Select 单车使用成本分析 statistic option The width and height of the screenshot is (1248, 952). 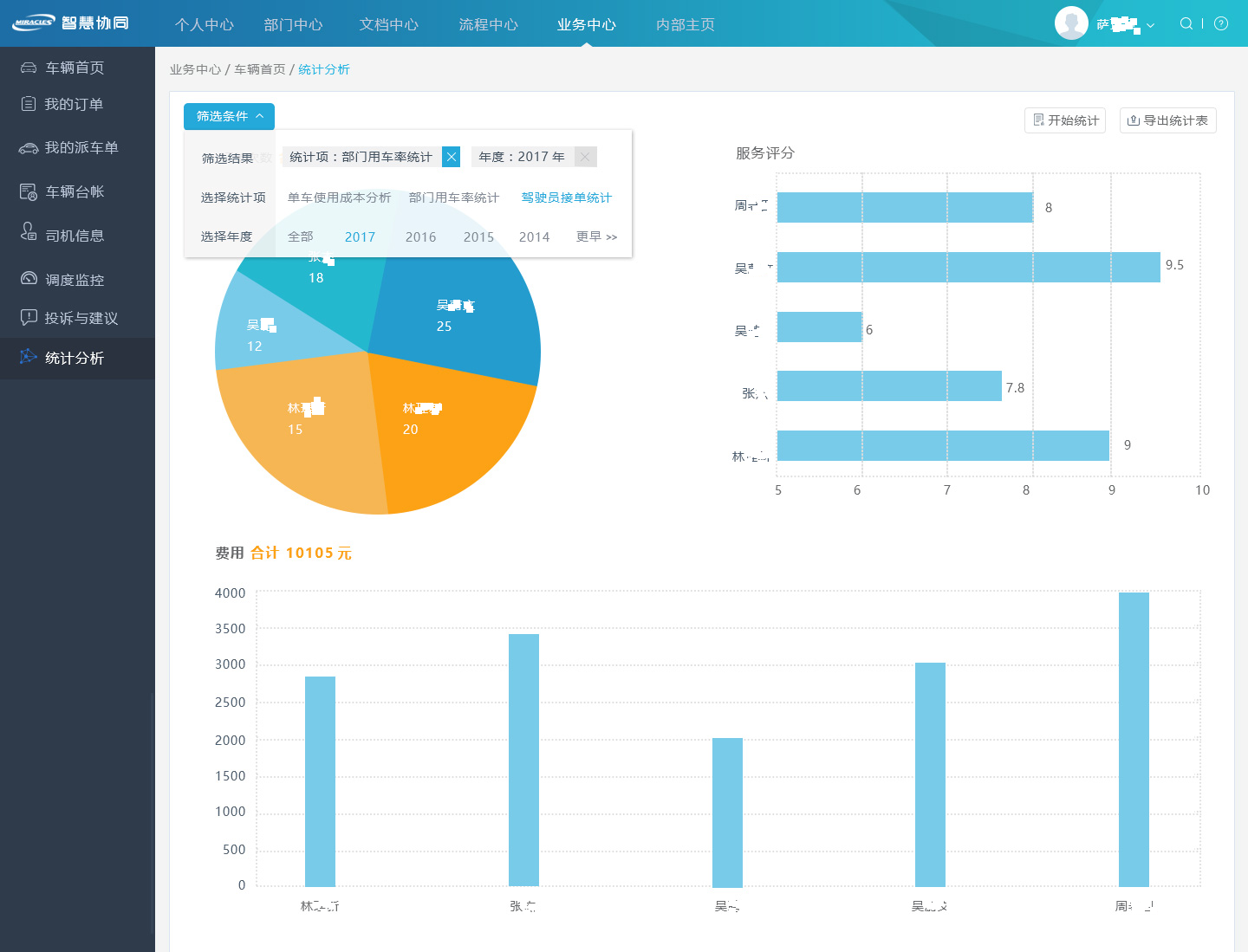pos(339,198)
